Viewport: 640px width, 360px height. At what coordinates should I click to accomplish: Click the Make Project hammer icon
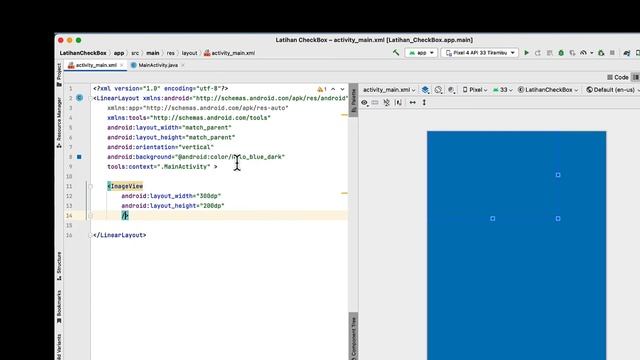(396, 53)
